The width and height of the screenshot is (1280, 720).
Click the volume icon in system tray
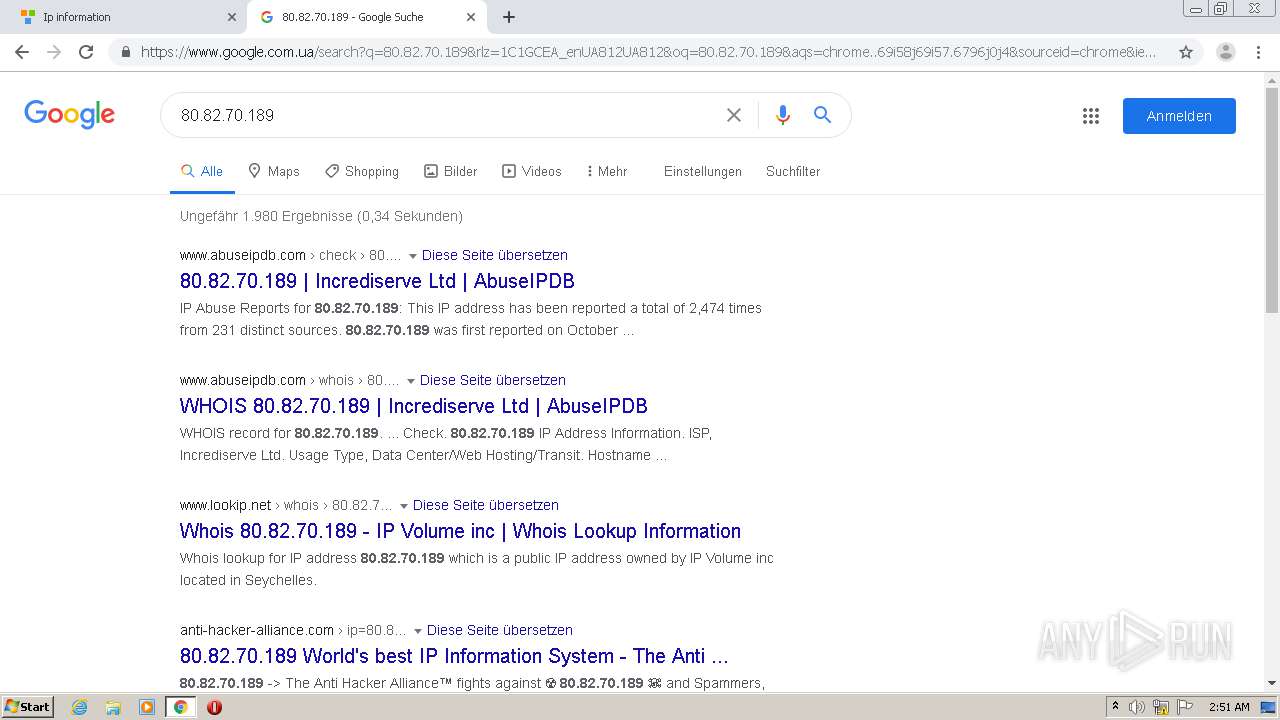tap(1137, 707)
